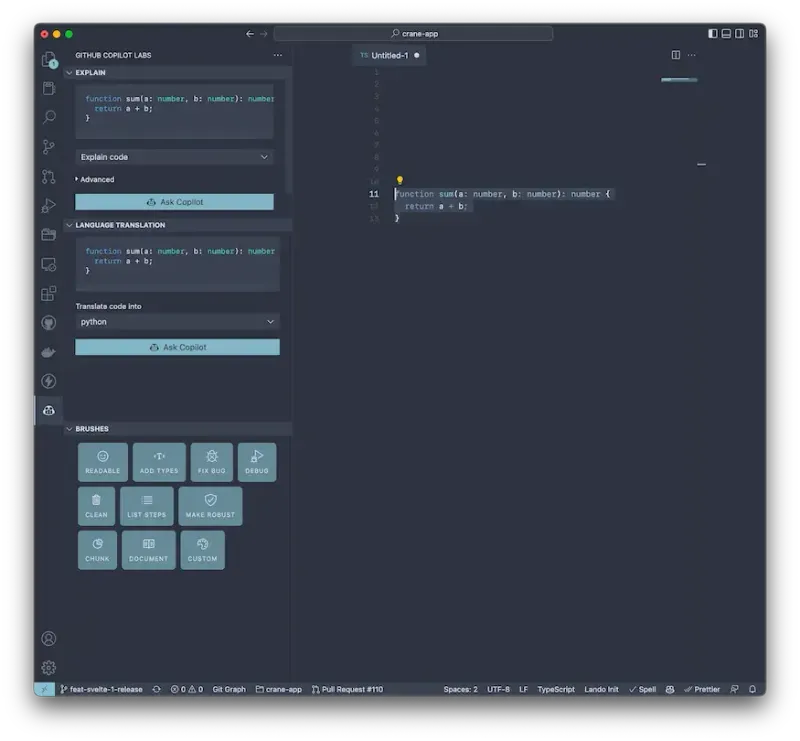Select the Untitled-1 editor tab
This screenshot has height=741, width=800.
tap(389, 55)
